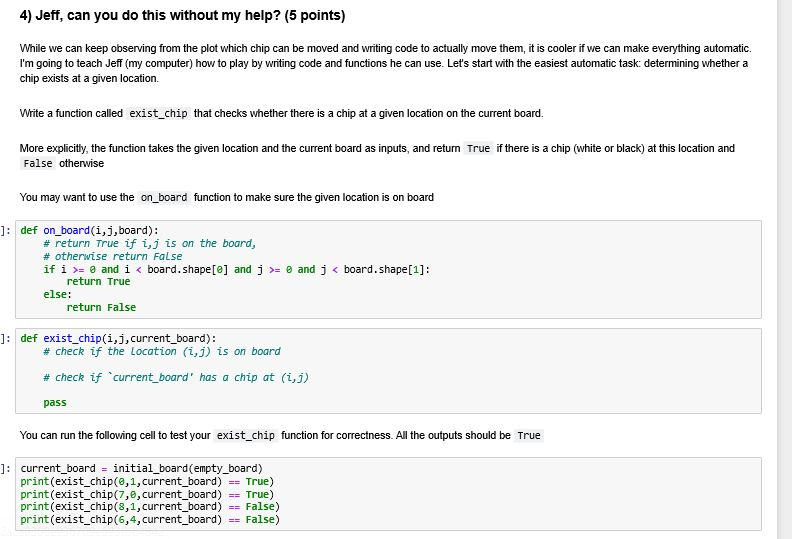Click the inline code "exist_chip" in the "Write a function called" sentence

(158, 113)
